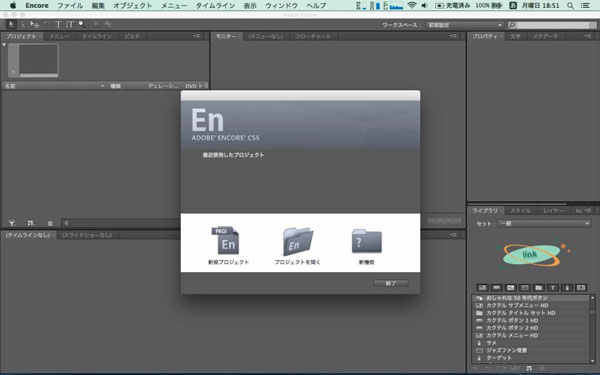Open the タイムライン menu in menu bar

[215, 6]
